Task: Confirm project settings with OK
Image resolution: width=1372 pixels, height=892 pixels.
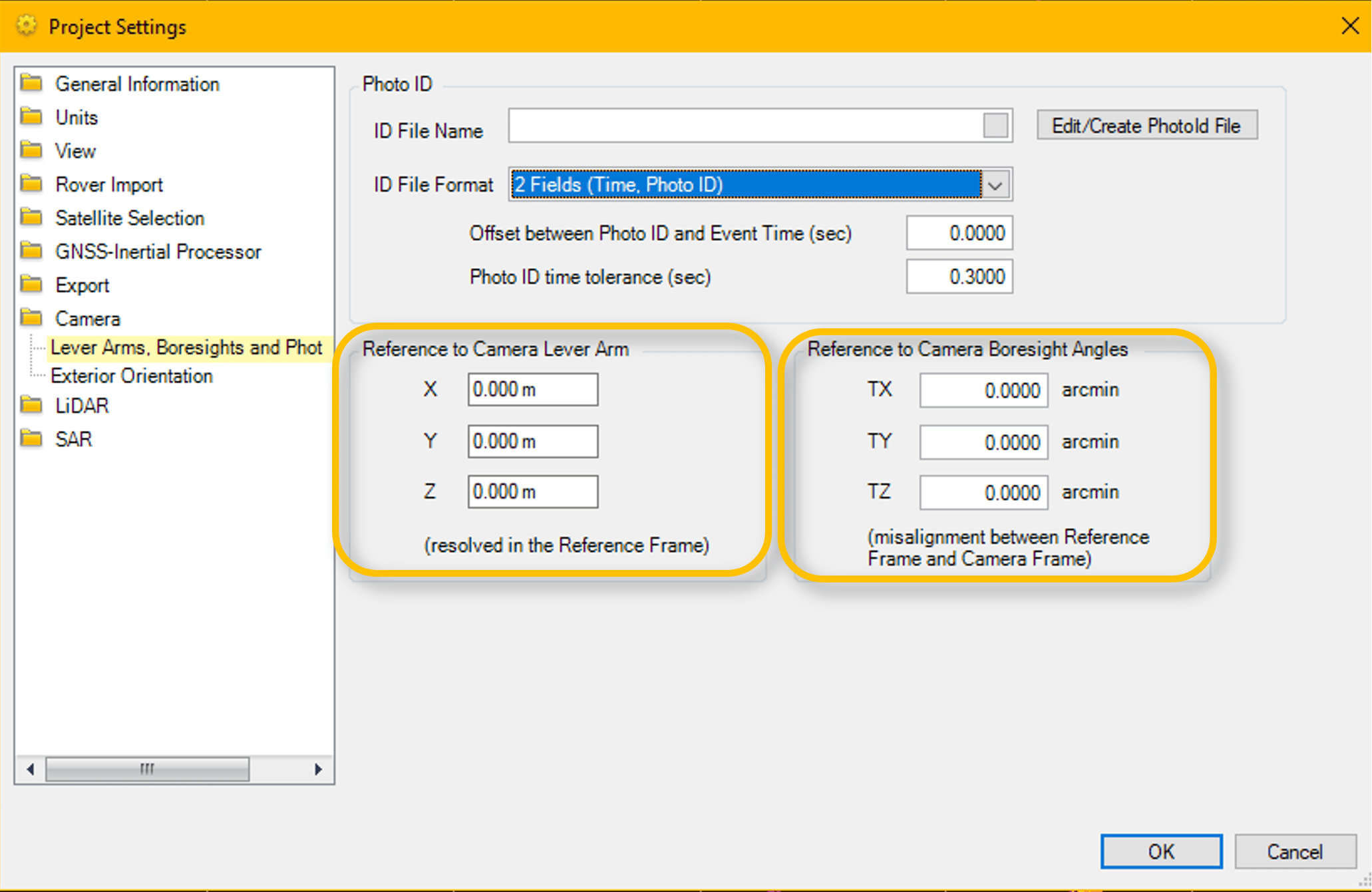Action: [x=1161, y=851]
